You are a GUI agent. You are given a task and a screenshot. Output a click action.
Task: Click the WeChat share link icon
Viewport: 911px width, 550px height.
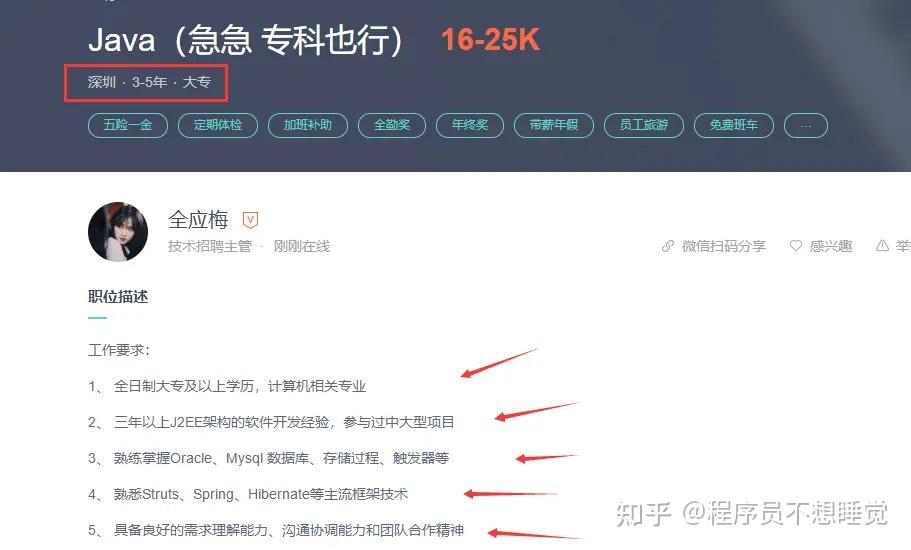click(668, 246)
